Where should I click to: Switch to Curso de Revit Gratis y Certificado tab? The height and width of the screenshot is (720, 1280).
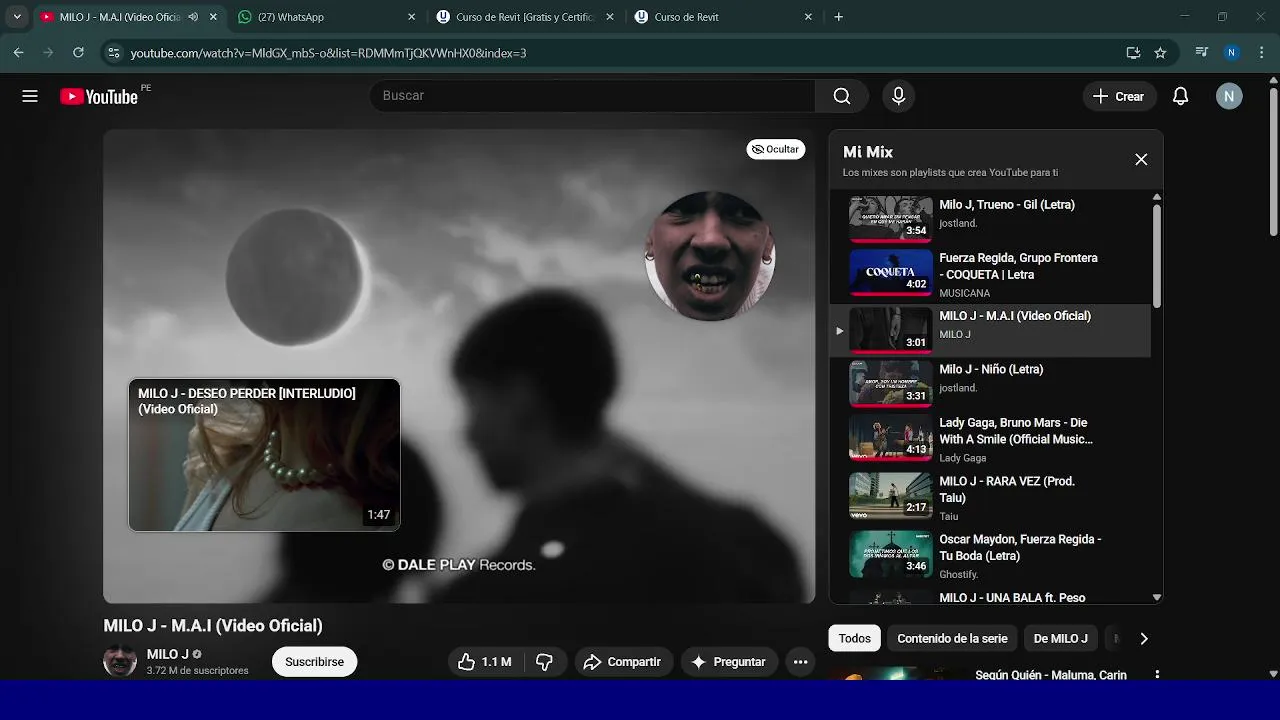(x=525, y=17)
